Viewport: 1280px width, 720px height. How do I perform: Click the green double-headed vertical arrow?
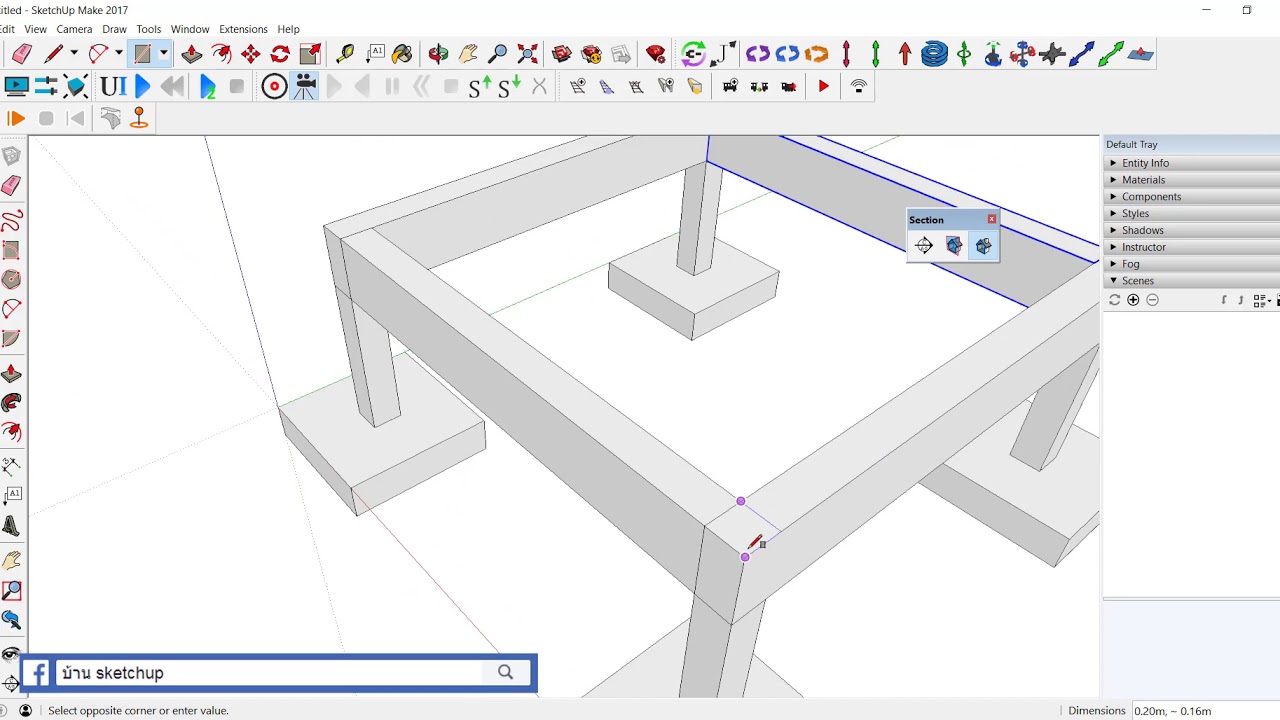[x=875, y=54]
